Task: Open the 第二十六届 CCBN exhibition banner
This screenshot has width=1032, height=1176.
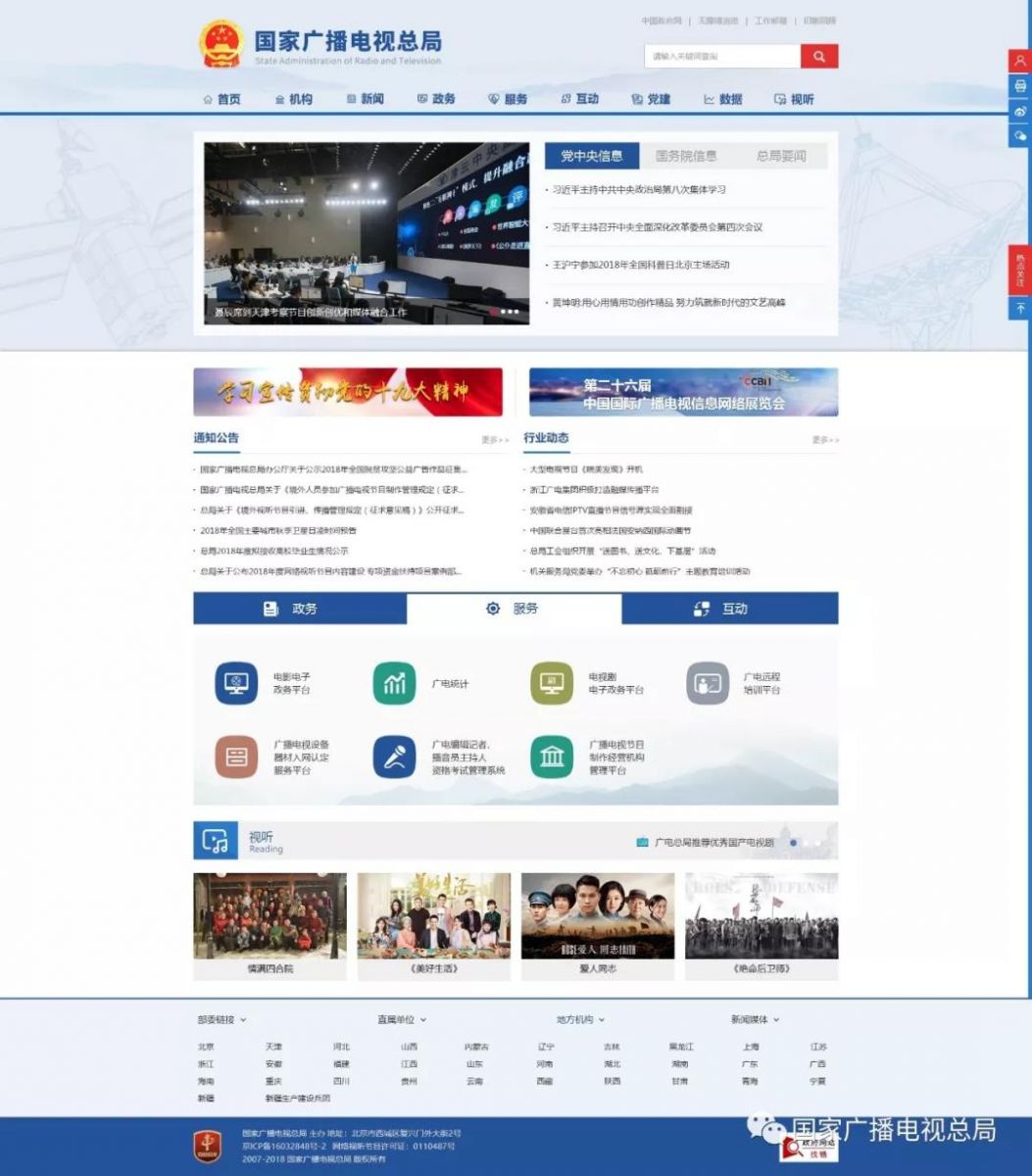Action: [x=684, y=392]
